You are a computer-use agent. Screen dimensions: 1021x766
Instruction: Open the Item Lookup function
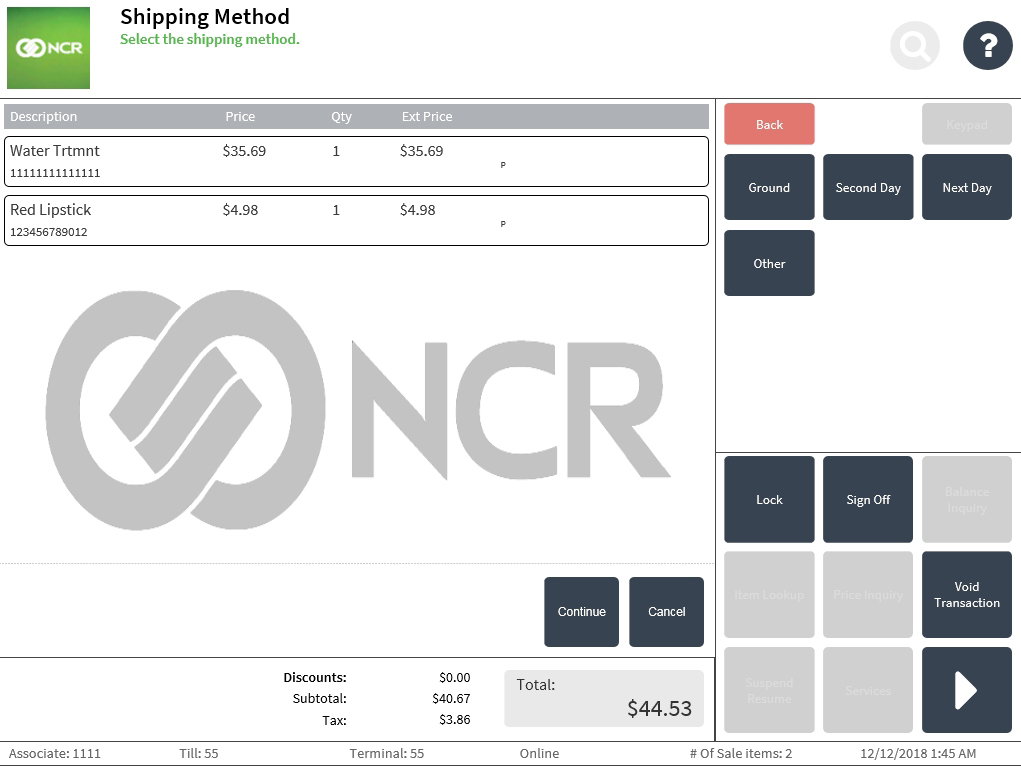point(769,595)
